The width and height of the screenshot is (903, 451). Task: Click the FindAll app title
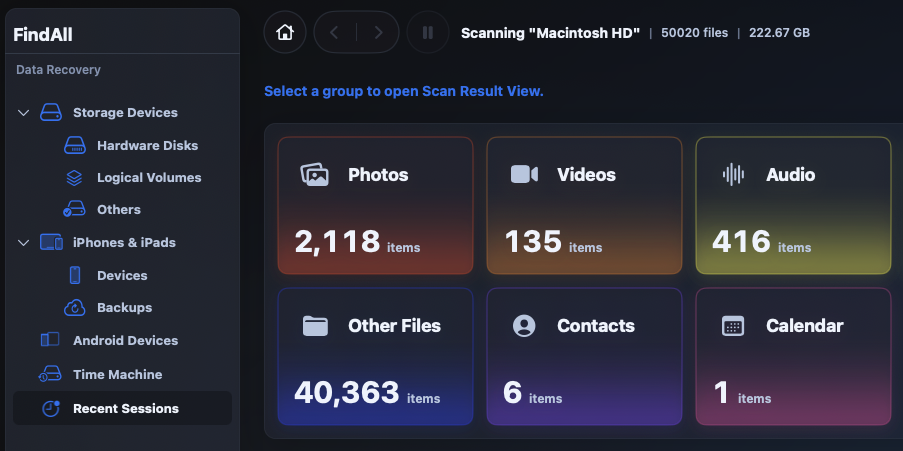tap(43, 35)
